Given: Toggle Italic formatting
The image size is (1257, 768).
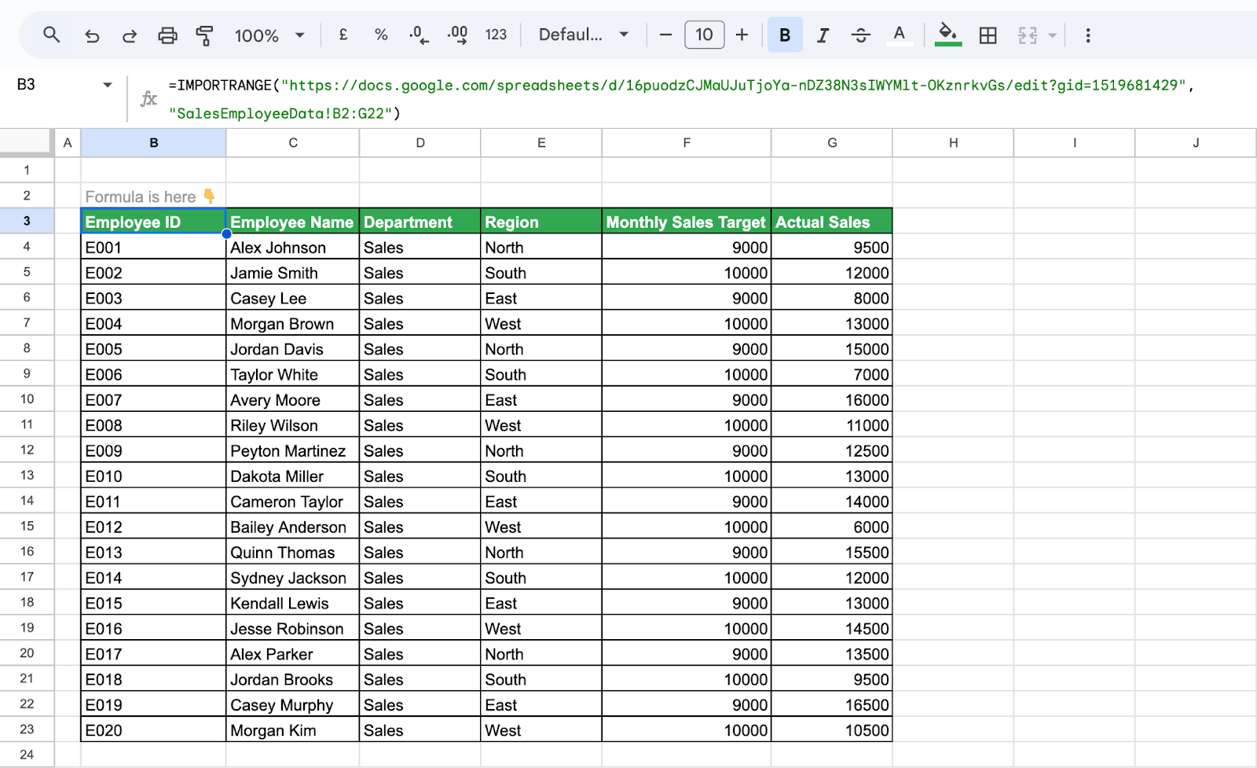Looking at the screenshot, I should [x=823, y=35].
